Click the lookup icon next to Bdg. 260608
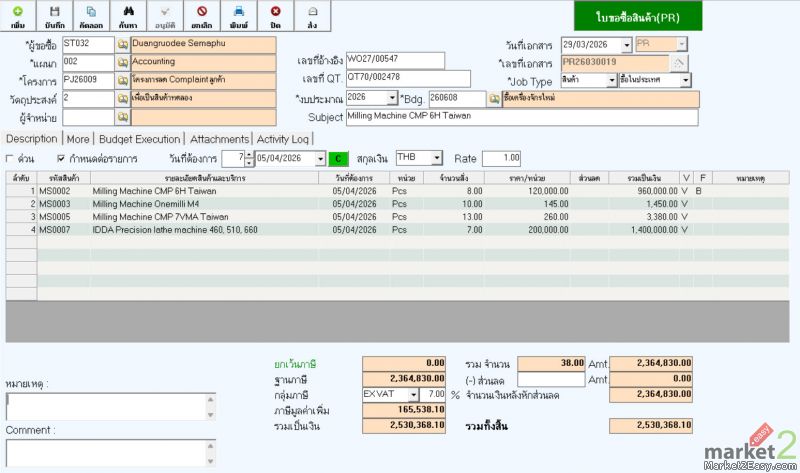 [494, 99]
